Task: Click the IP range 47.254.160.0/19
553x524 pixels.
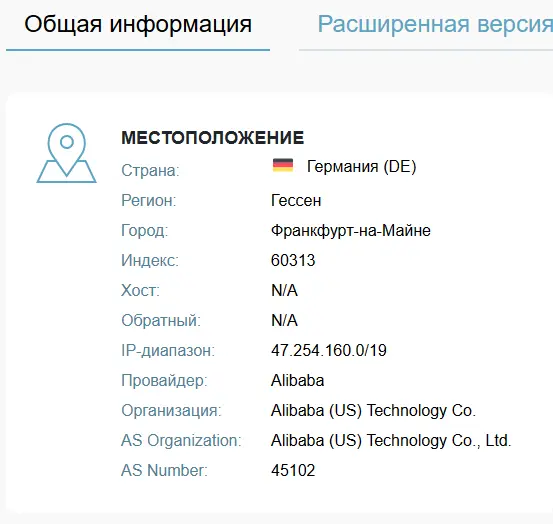Action: click(x=329, y=351)
